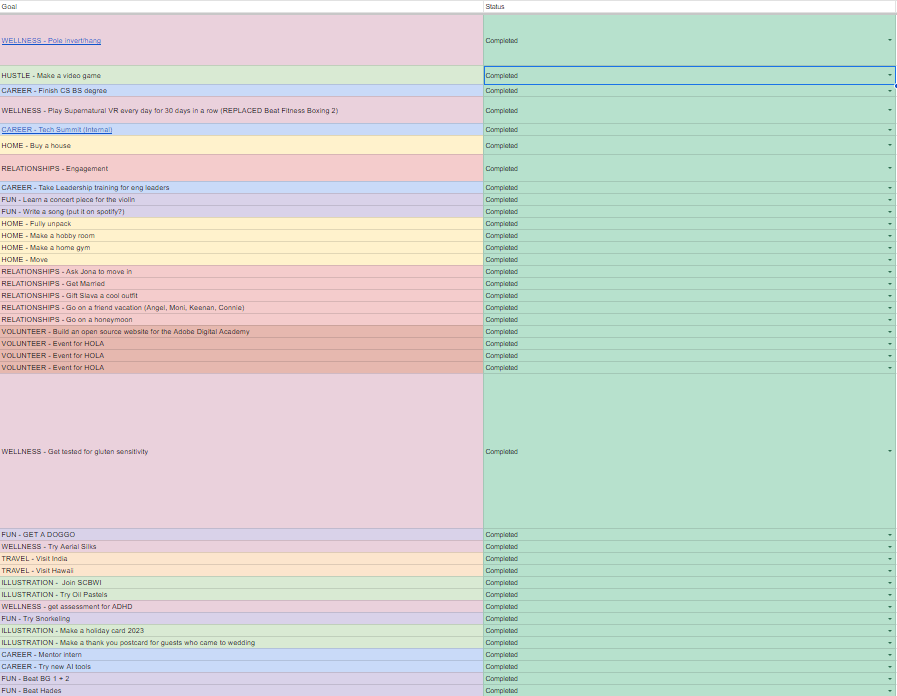The height and width of the screenshot is (696, 897).
Task: Select the "TRAVEL - Visit Hawaii" cell
Action: coord(240,571)
